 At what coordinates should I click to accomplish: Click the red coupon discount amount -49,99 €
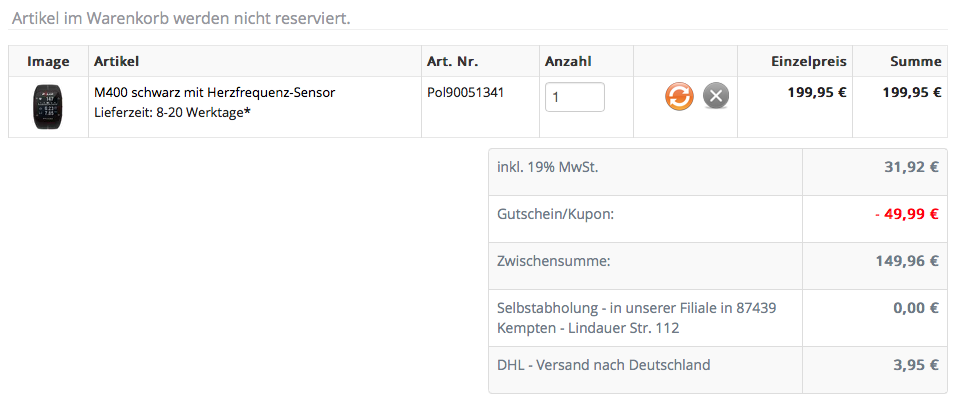(x=906, y=214)
